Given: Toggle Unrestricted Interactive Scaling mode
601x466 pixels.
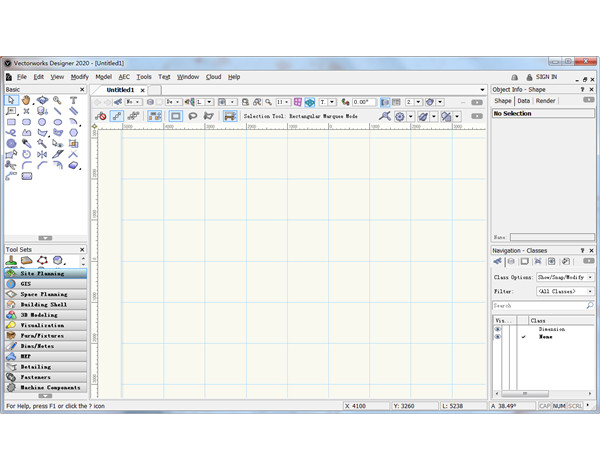Looking at the screenshot, I should tap(133, 116).
